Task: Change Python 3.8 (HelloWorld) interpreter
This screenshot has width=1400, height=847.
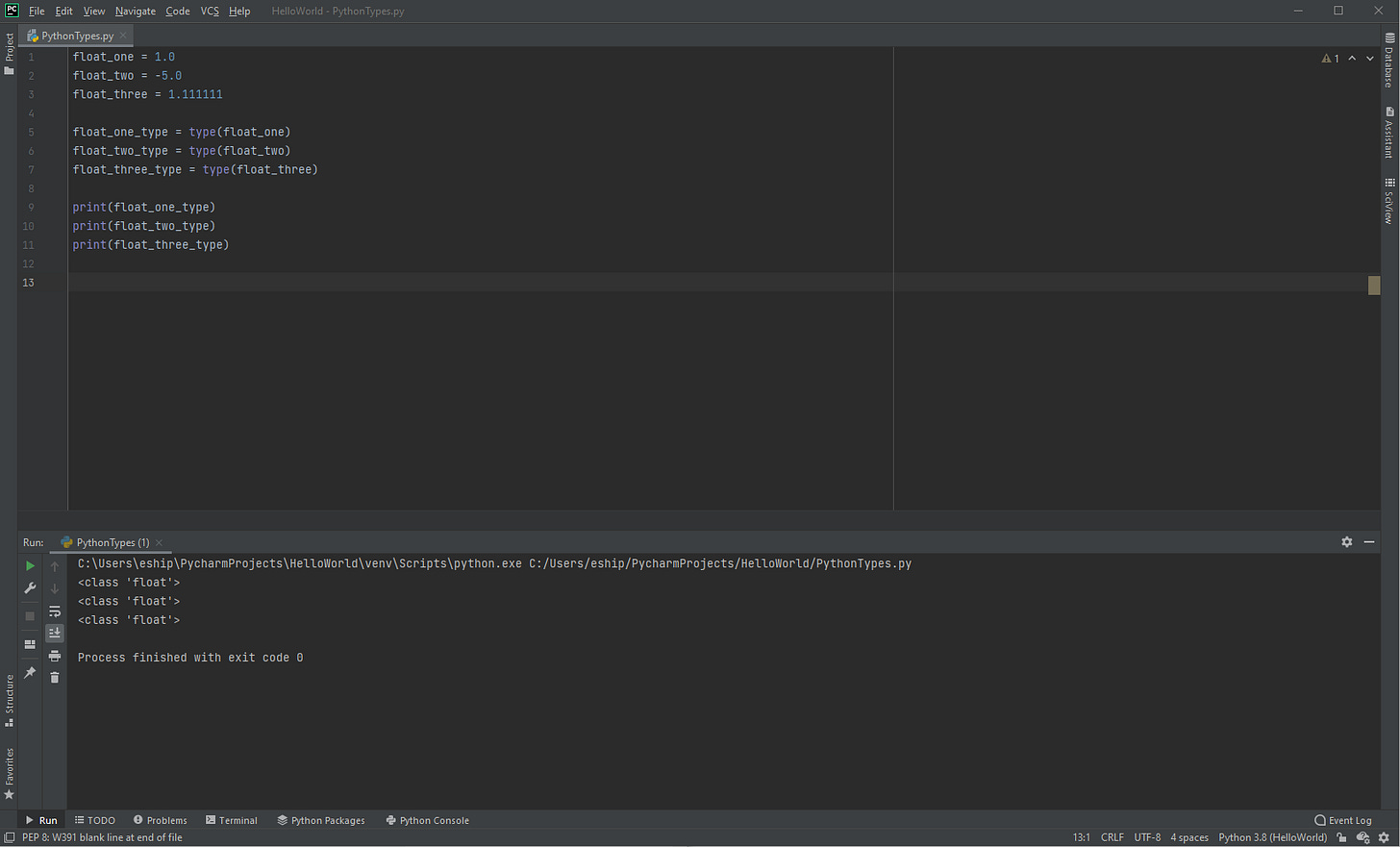Action: 1272,837
